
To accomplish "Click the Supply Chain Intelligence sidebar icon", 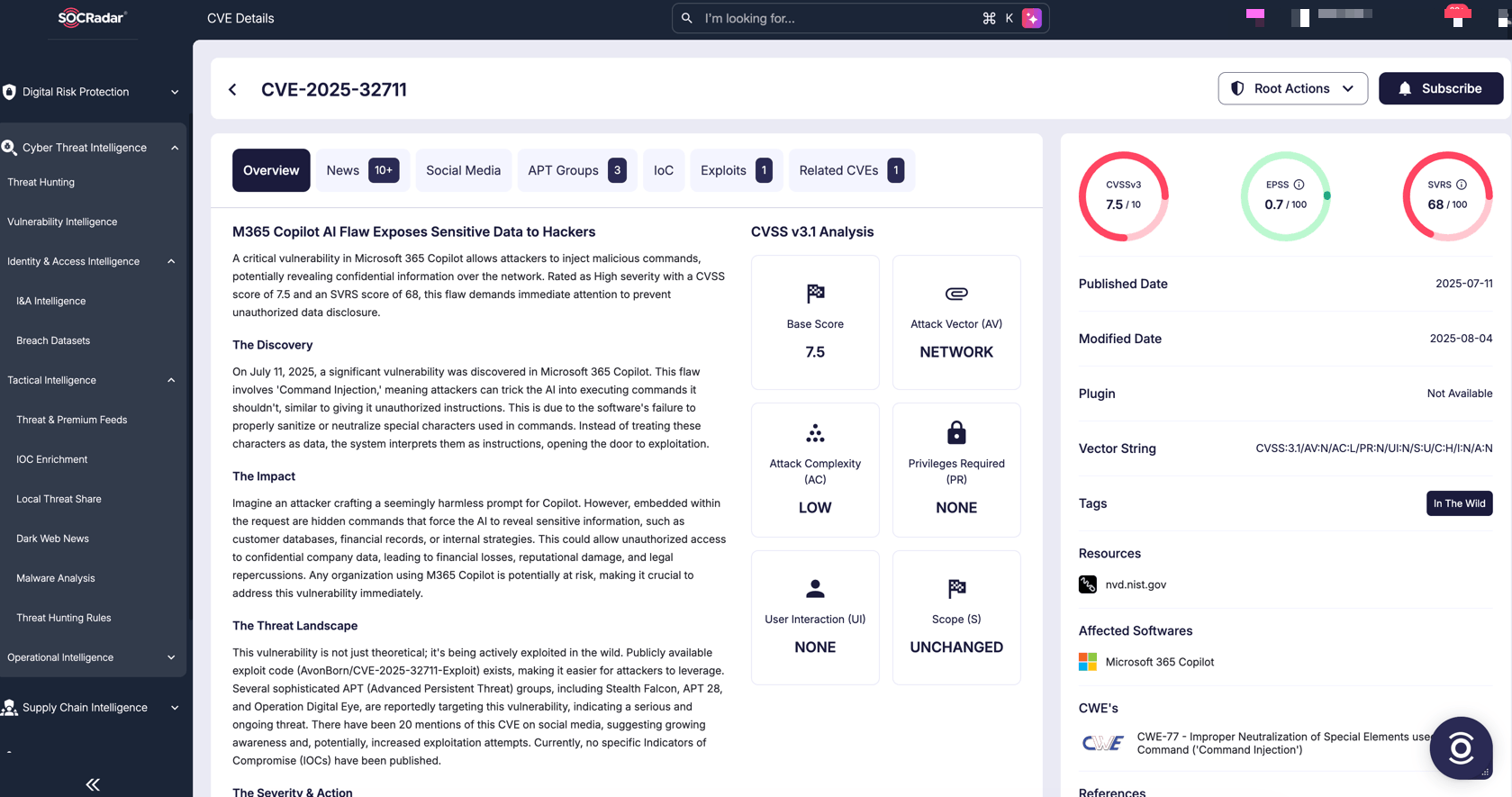I will pyautogui.click(x=9, y=708).
